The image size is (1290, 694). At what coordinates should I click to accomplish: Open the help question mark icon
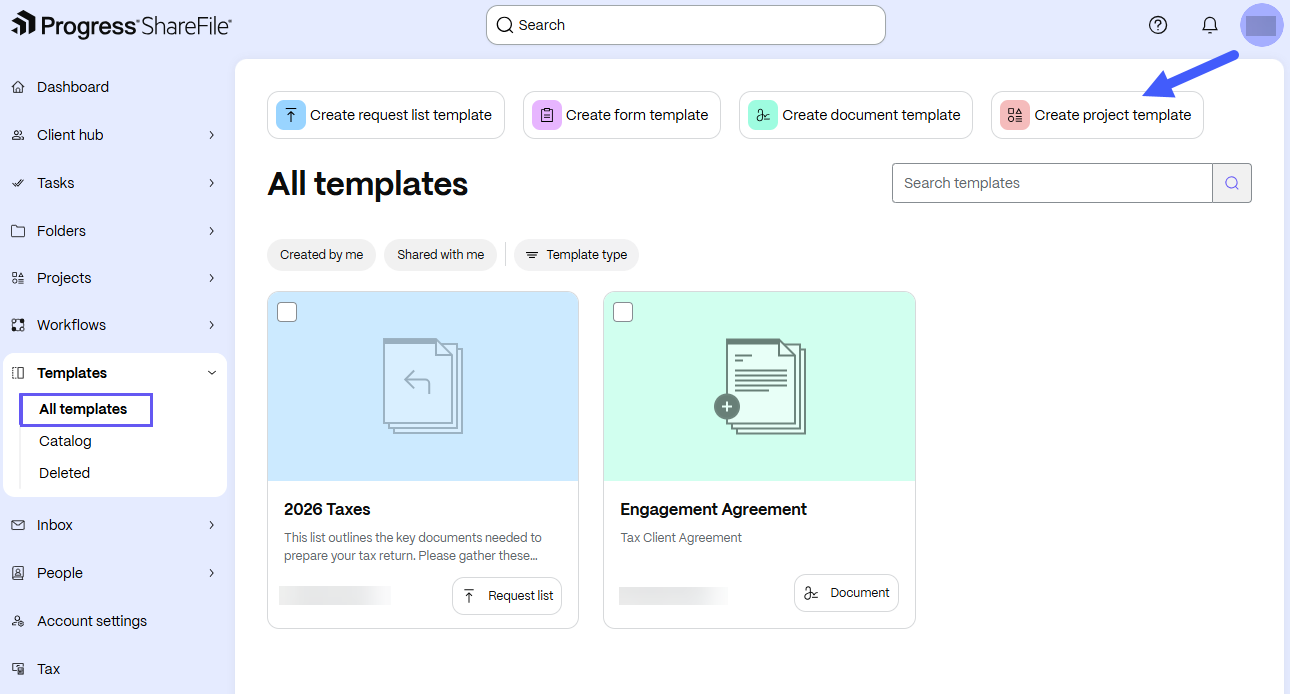[x=1158, y=25]
